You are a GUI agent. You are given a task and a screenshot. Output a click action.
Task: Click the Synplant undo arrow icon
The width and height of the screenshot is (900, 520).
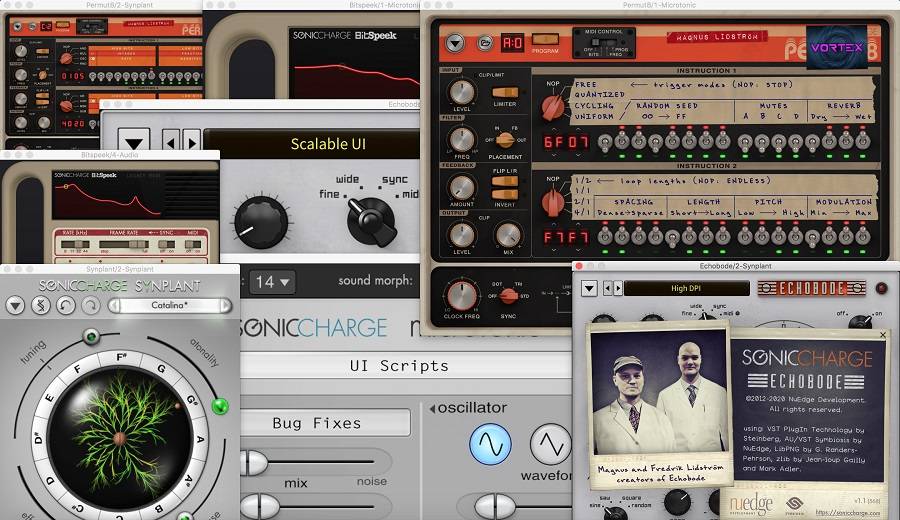pyautogui.click(x=65, y=305)
